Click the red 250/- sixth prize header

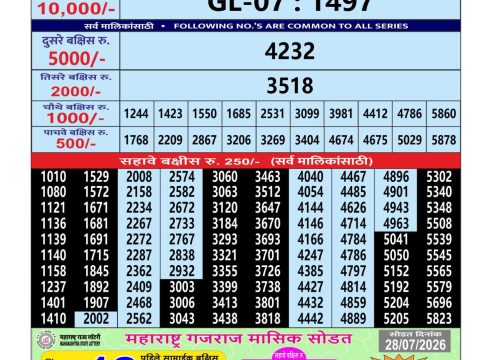246,161
